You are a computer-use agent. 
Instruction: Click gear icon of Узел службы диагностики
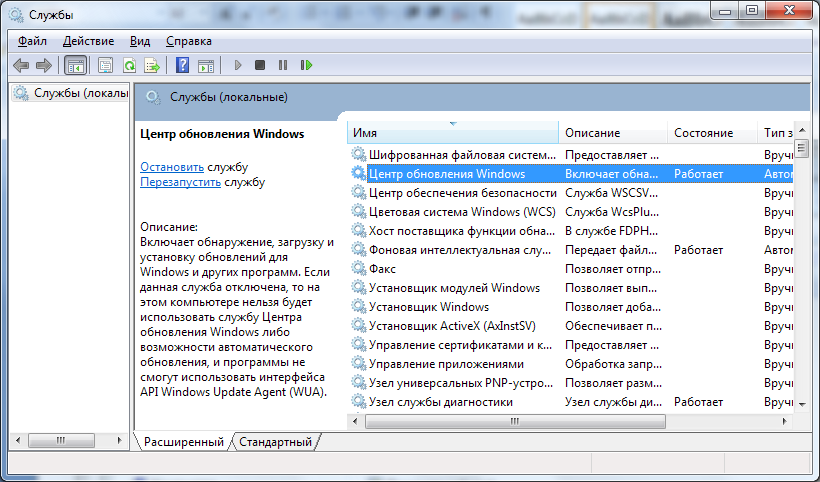pyautogui.click(x=358, y=402)
